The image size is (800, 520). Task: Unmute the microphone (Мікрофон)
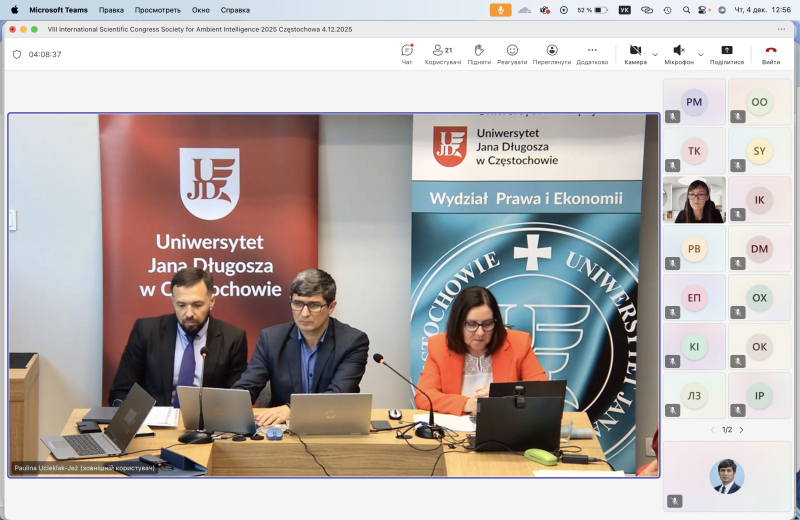[678, 51]
